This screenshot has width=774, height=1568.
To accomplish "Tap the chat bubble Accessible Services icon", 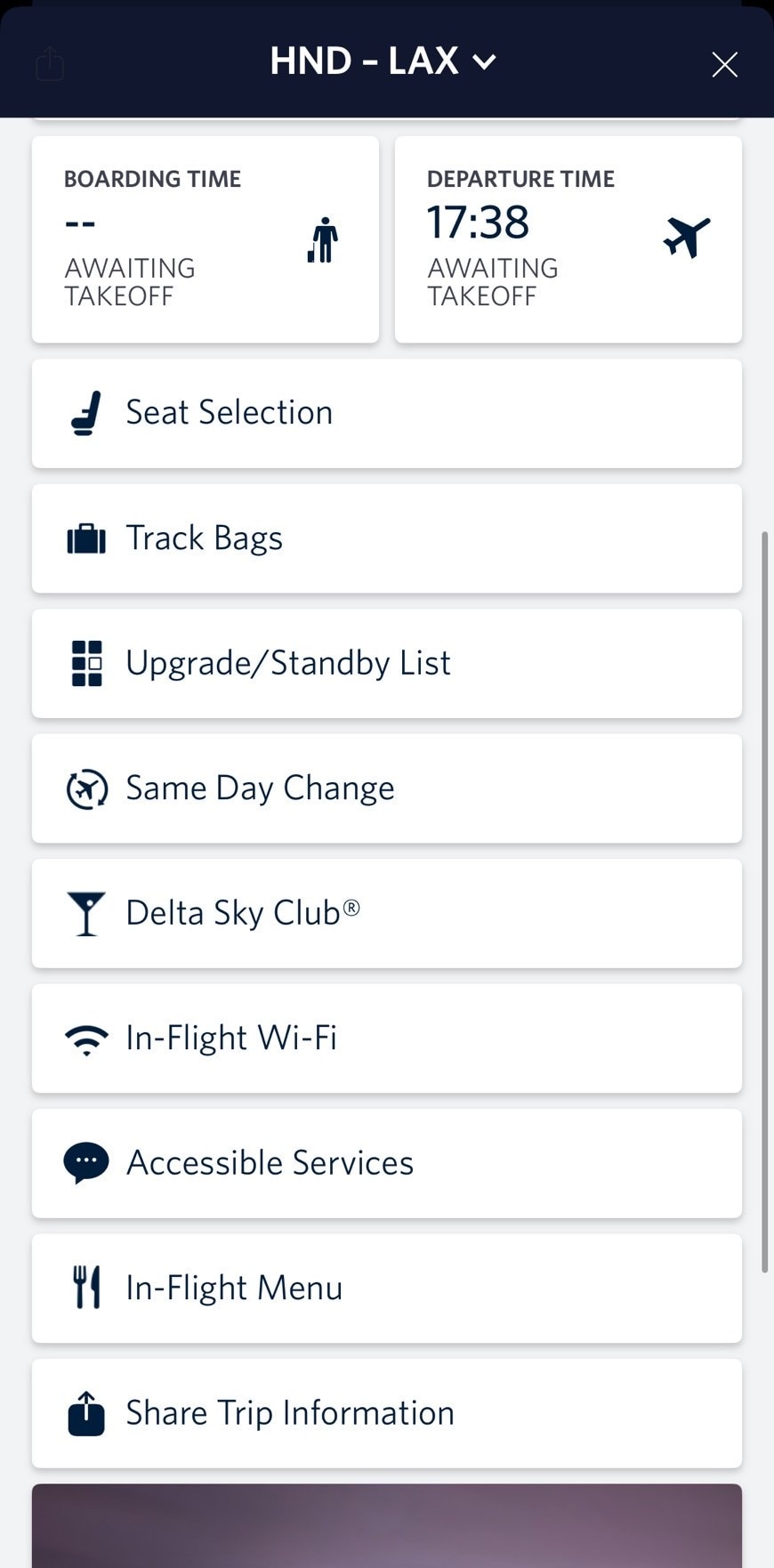I will pos(86,1163).
